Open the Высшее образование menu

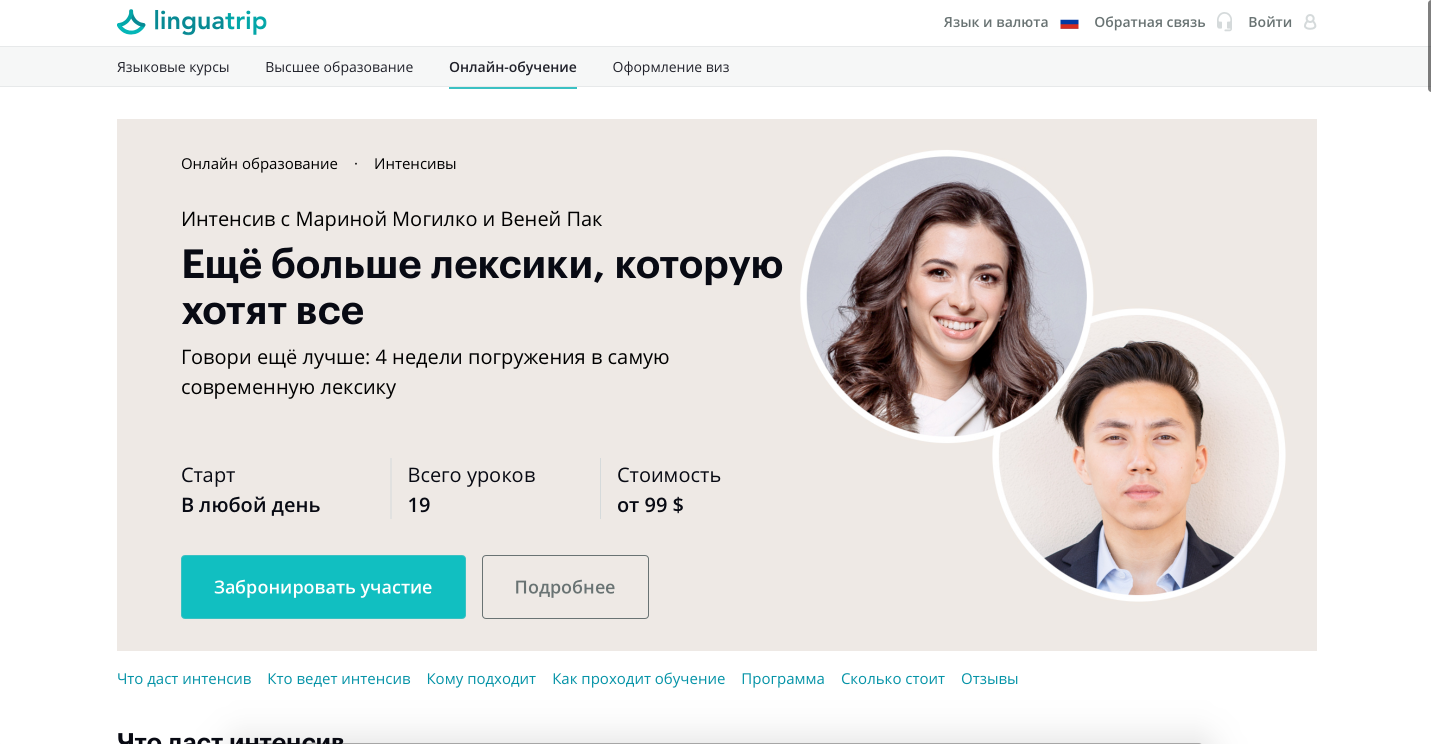339,67
